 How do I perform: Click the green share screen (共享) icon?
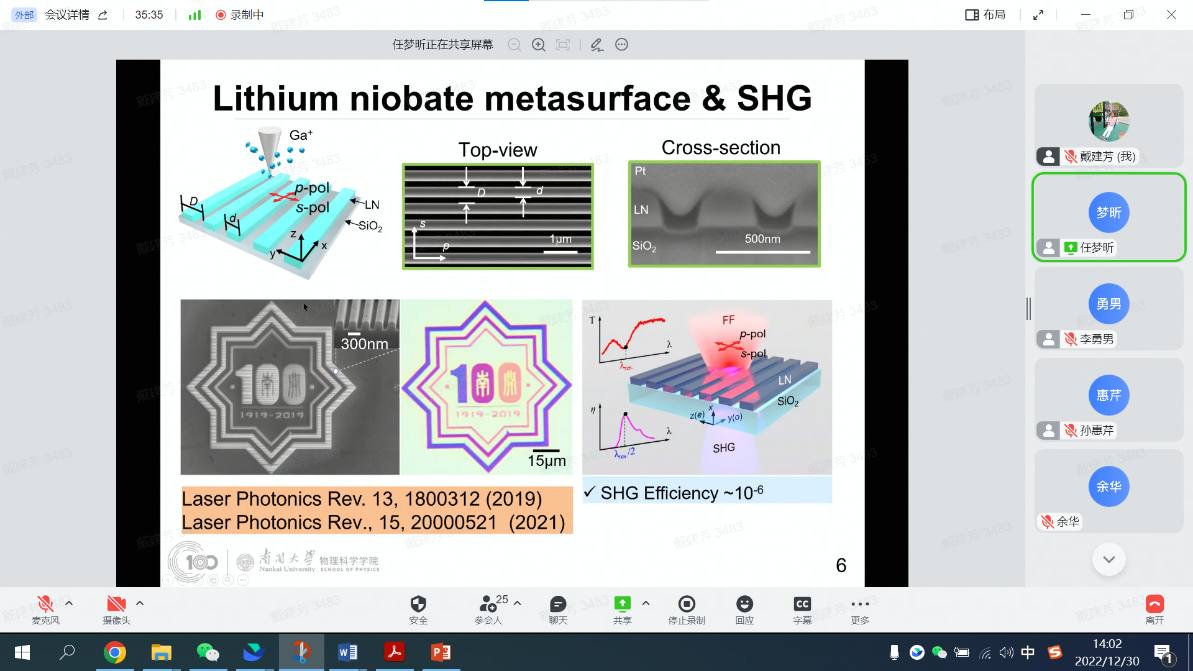coord(622,605)
